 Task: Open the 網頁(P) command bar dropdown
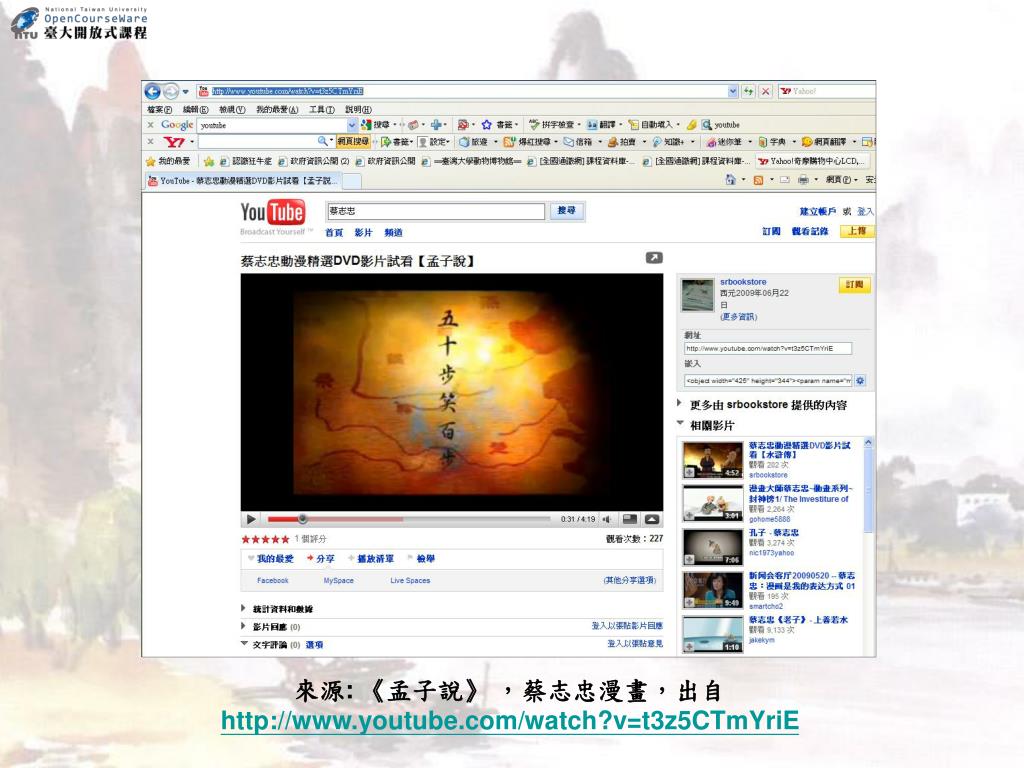click(841, 180)
